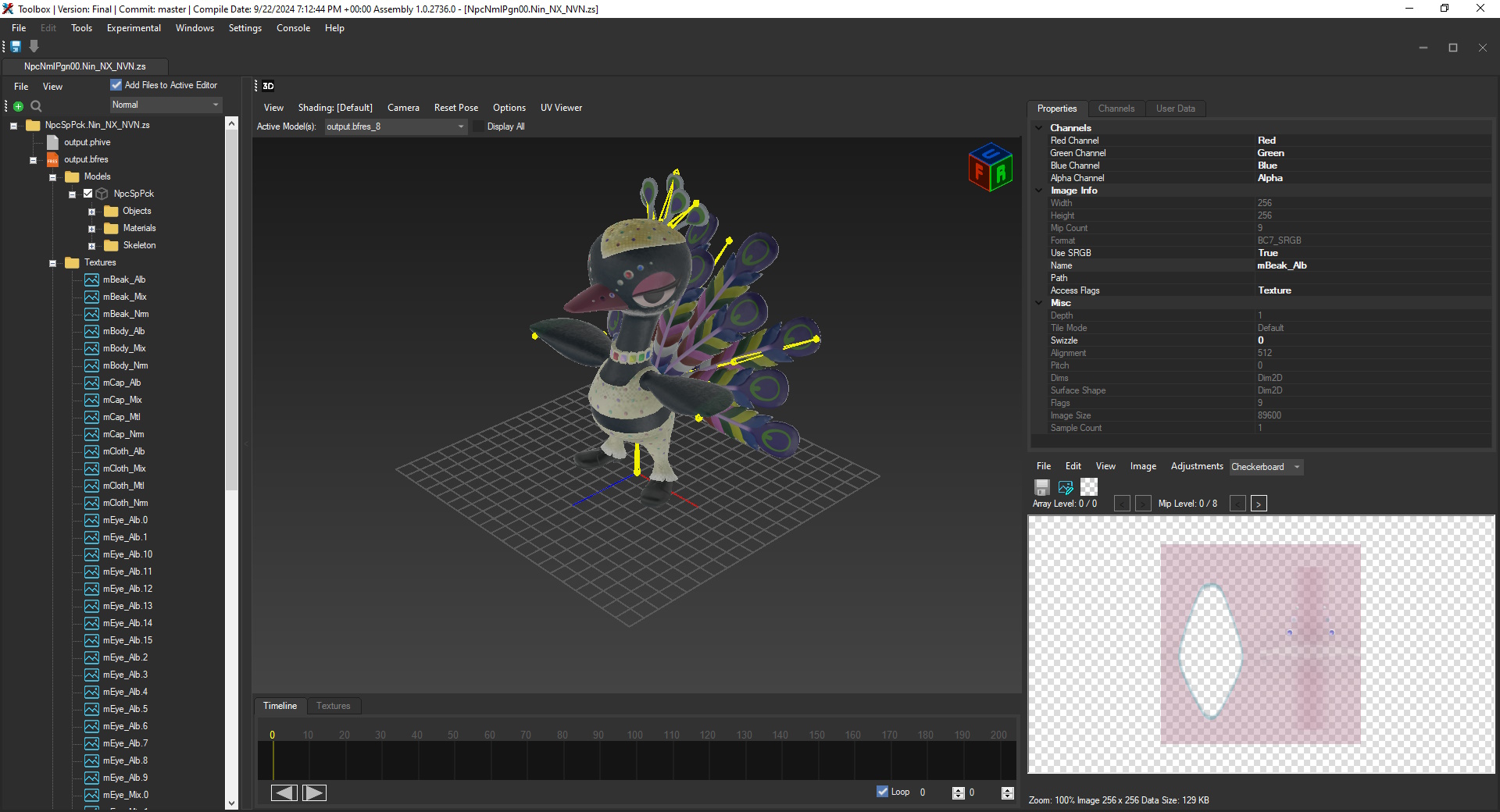
Task: Expand the Skeleton folder node
Action: (91, 246)
